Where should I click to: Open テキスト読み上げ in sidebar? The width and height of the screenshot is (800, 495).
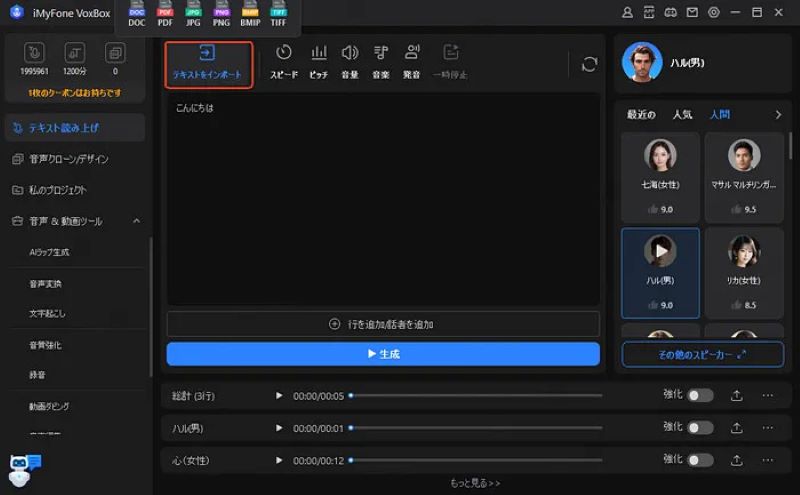pyautogui.click(x=75, y=128)
